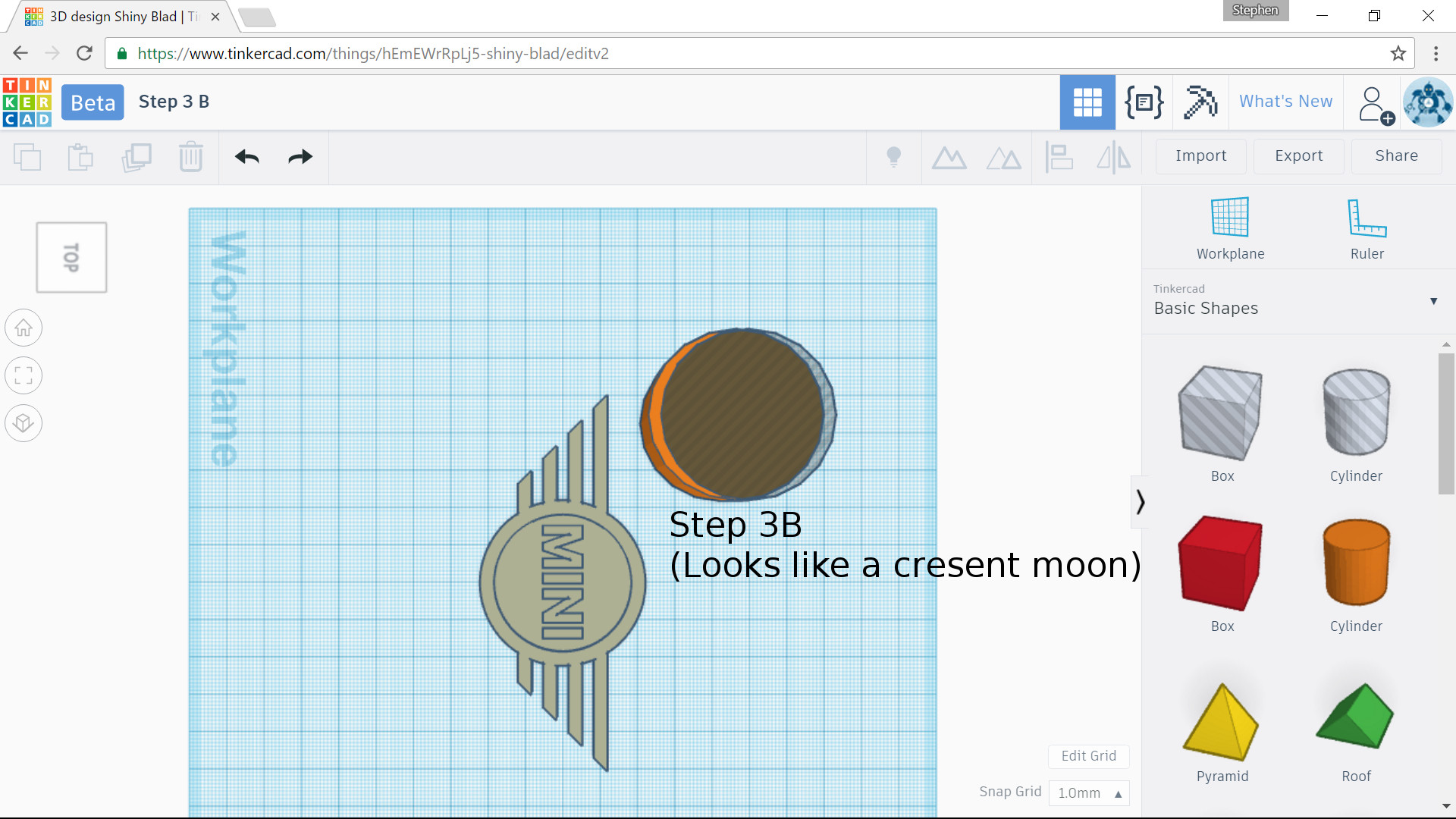Undo the last action

pyautogui.click(x=247, y=157)
